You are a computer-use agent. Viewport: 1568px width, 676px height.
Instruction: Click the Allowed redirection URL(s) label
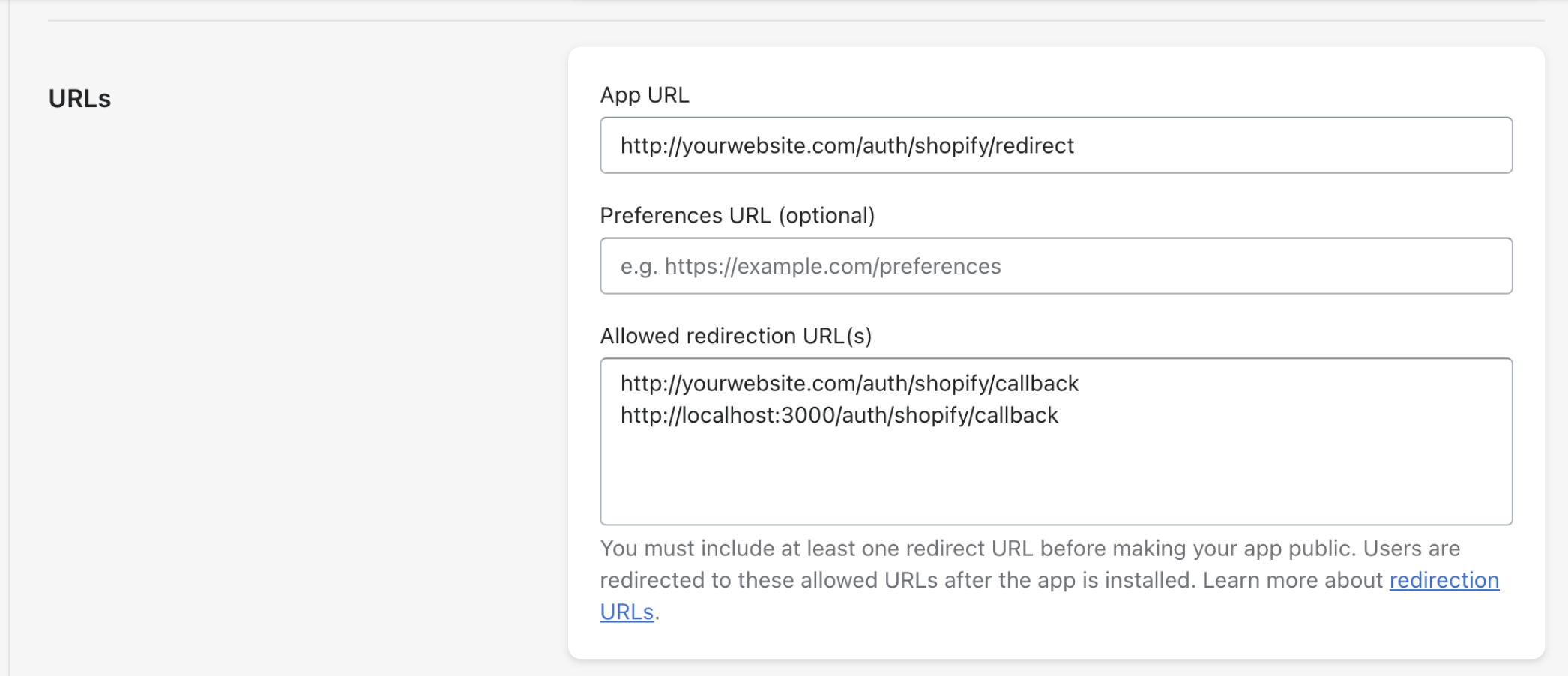[736, 336]
